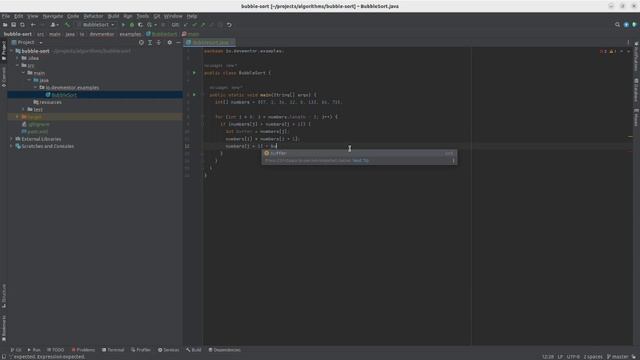Expand the test folder
This screenshot has height=360, width=640.
click(23, 109)
